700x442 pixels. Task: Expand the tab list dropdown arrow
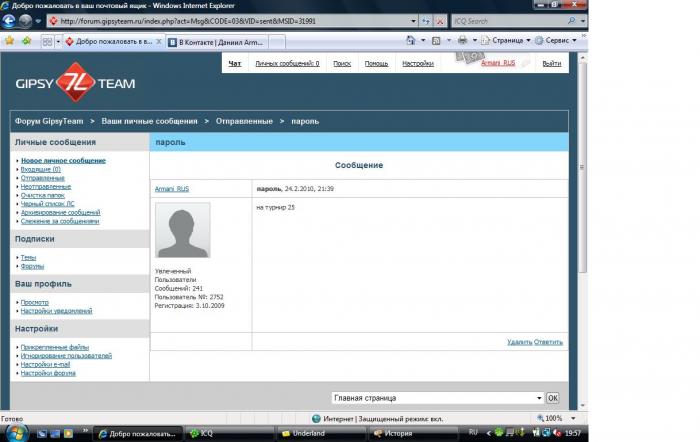[x=58, y=42]
